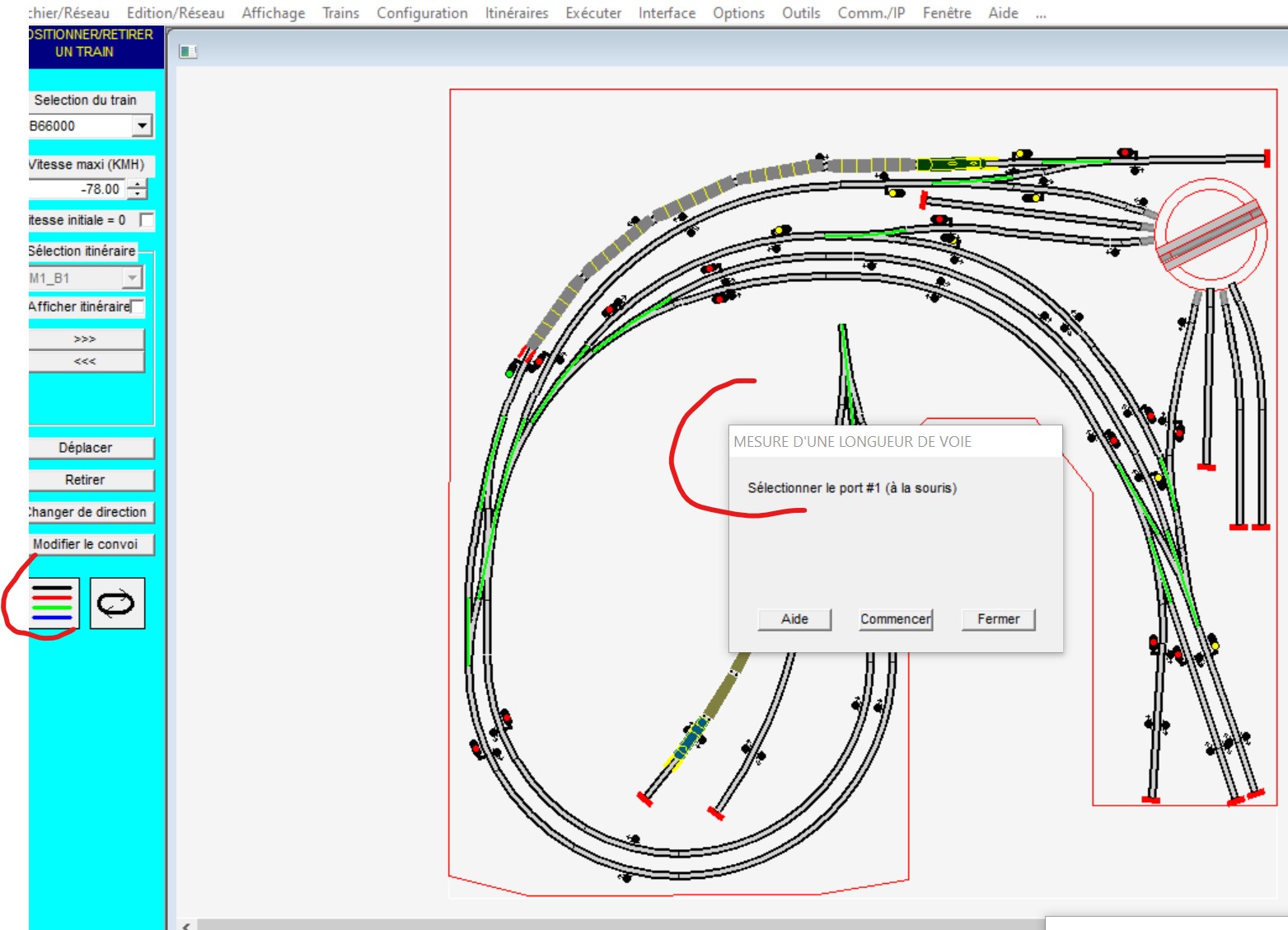Click the >>> button
Viewport: 1288px width, 930px height.
pos(86,339)
